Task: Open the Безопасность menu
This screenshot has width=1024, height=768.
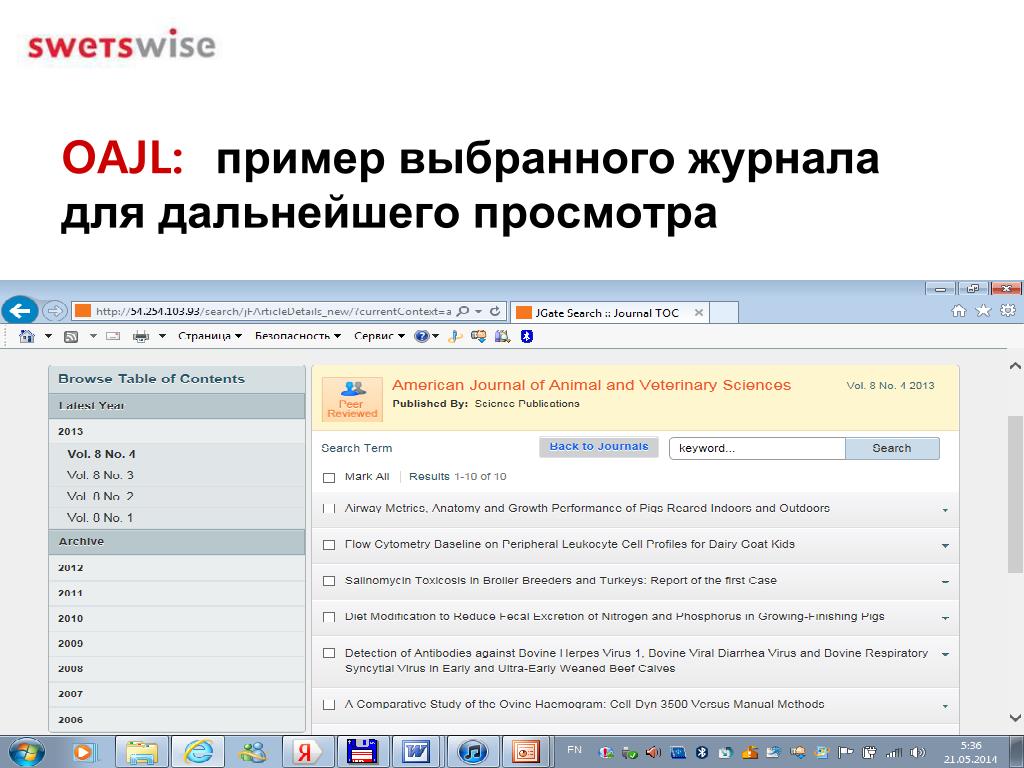Action: pos(298,336)
